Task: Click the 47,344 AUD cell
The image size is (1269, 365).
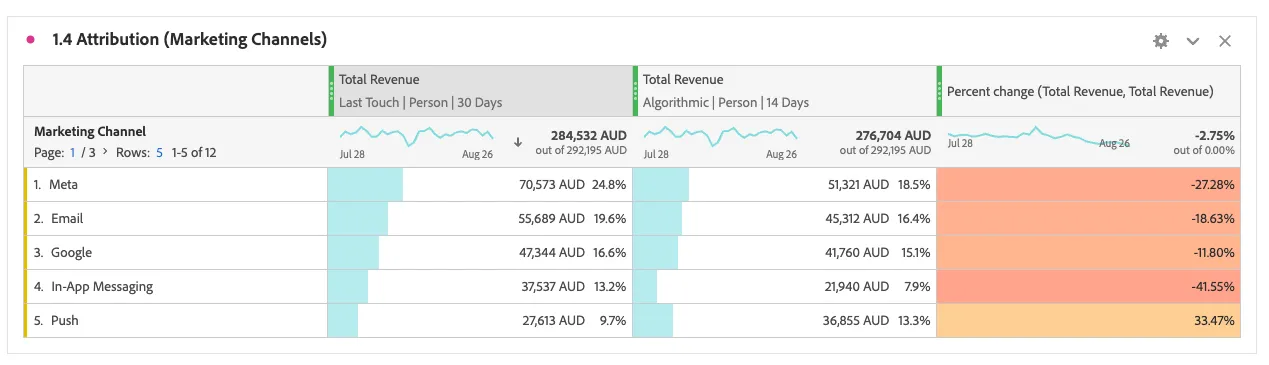Action: pyautogui.click(x=480, y=253)
